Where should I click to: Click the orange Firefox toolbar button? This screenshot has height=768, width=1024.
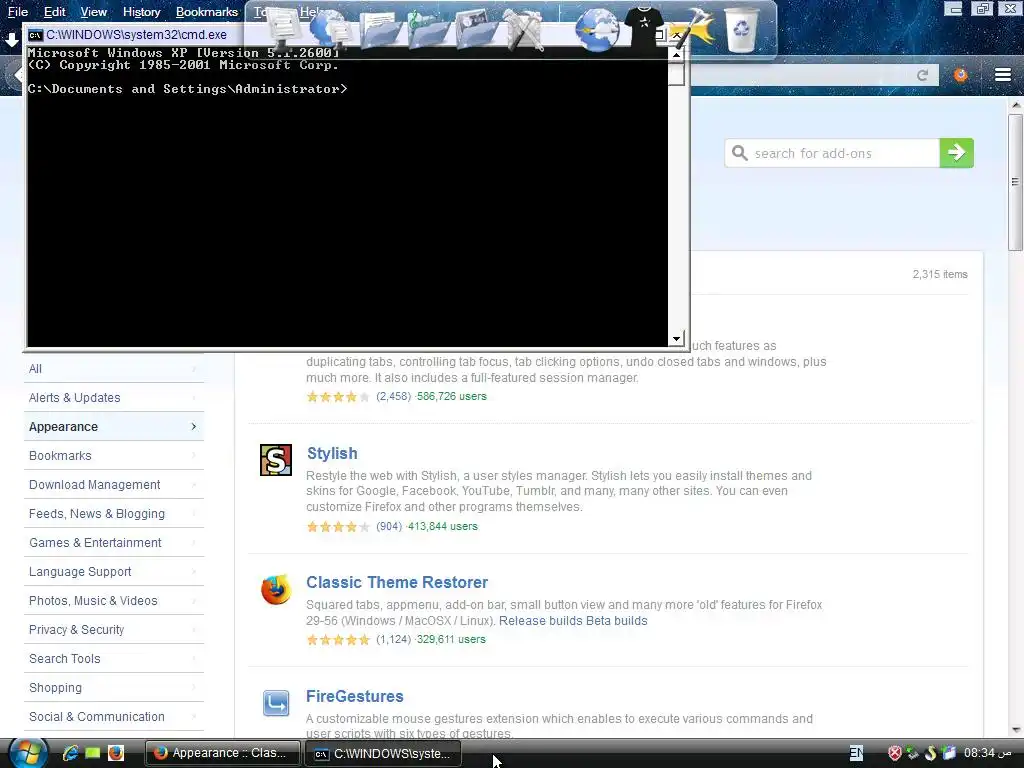point(961,75)
